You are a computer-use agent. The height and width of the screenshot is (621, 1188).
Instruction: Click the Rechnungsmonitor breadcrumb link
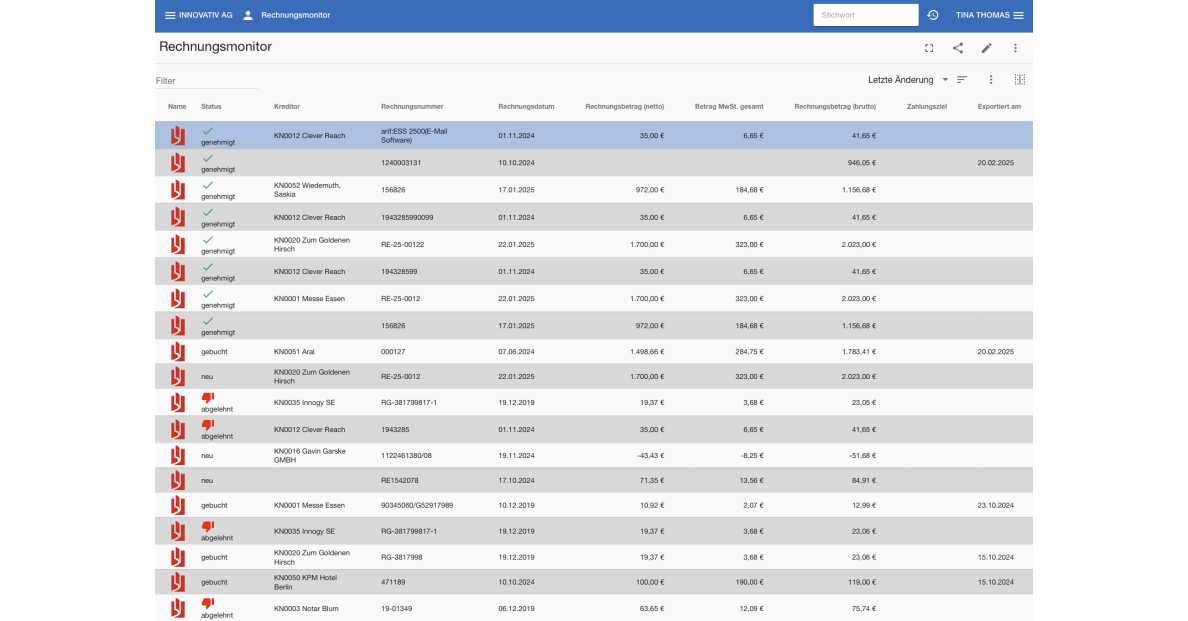click(295, 15)
